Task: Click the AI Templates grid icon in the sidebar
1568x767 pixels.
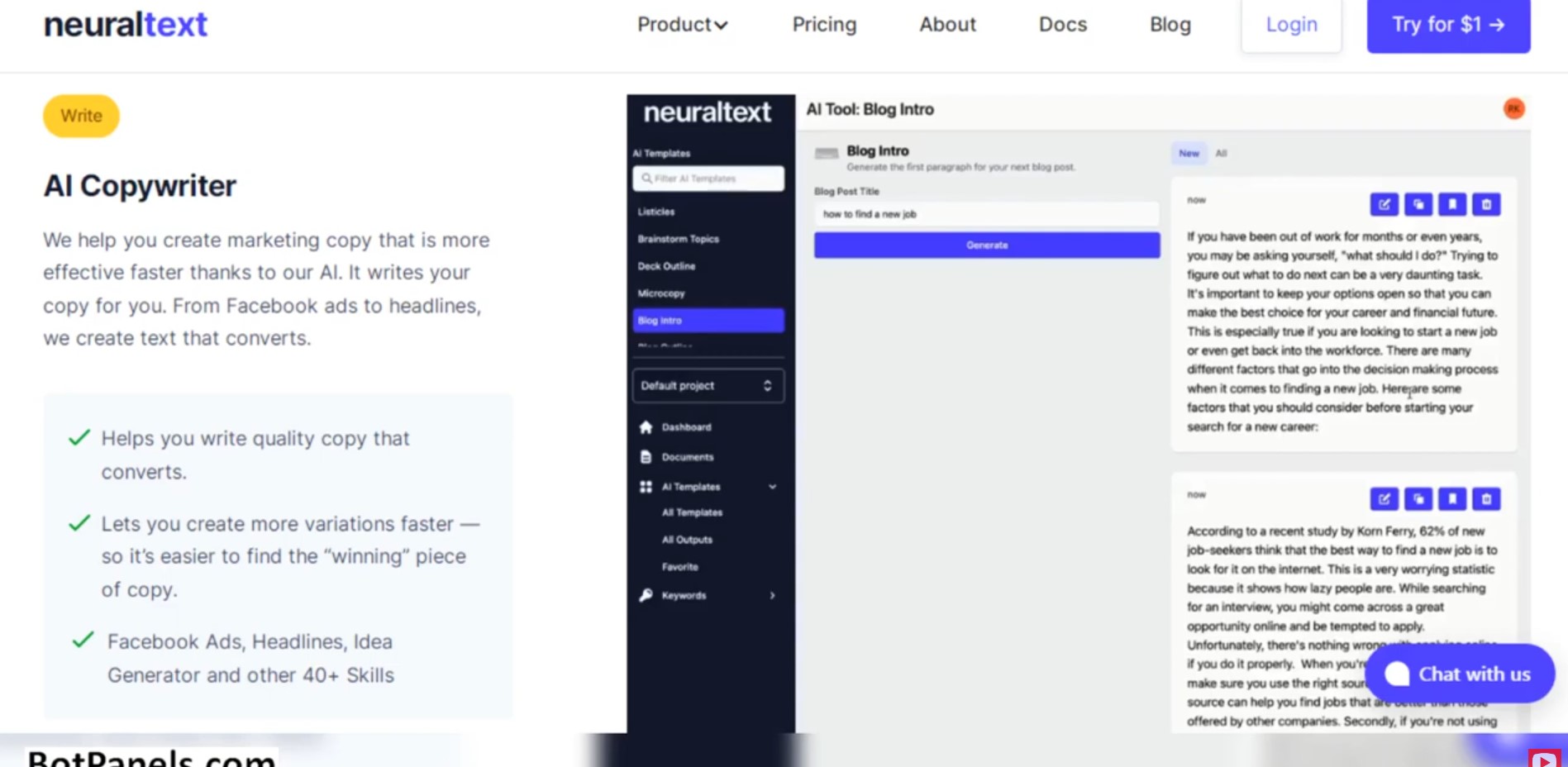Action: (646, 487)
